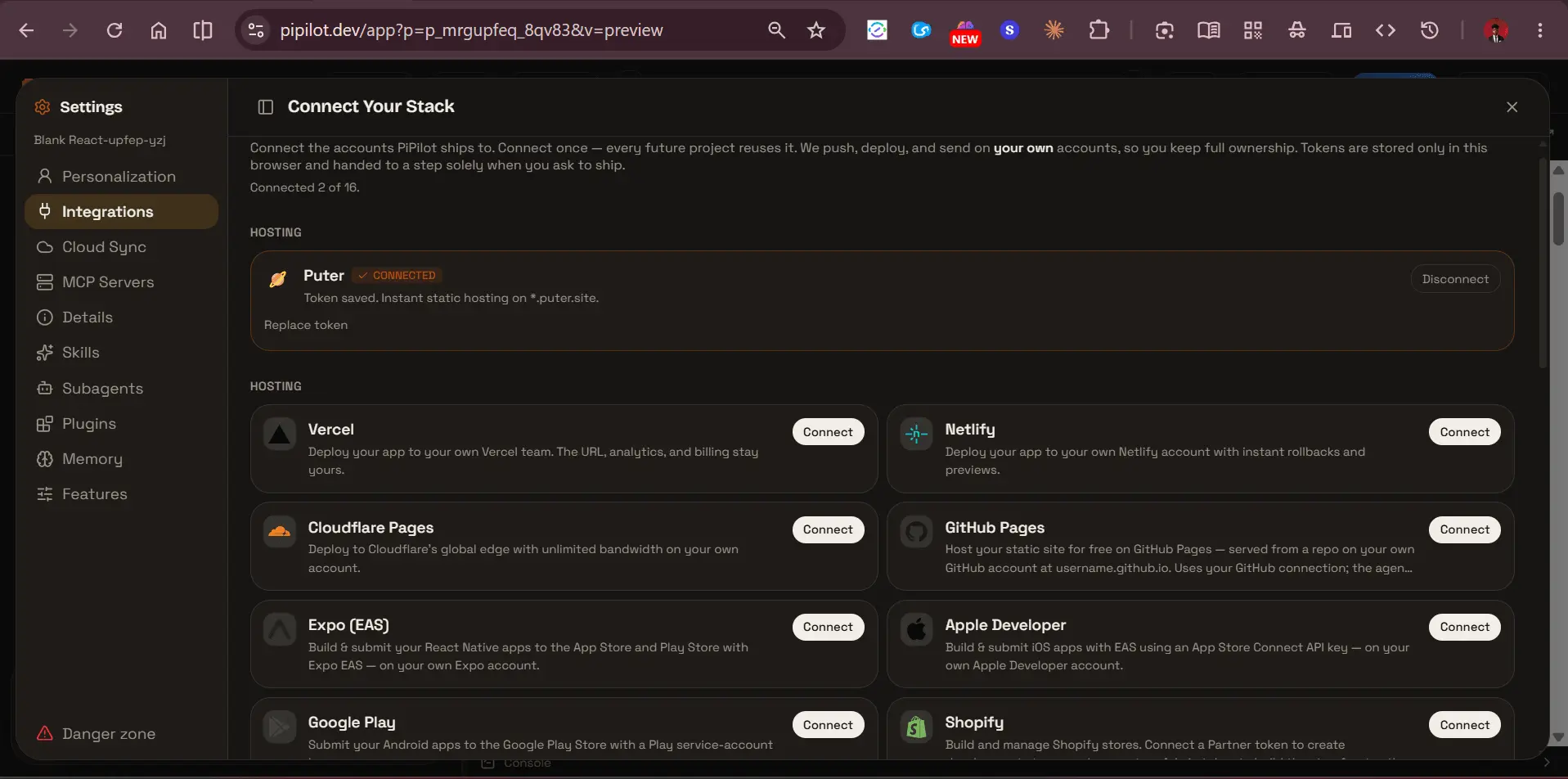
Task: Open Cloud Sync settings
Action: (x=121, y=247)
